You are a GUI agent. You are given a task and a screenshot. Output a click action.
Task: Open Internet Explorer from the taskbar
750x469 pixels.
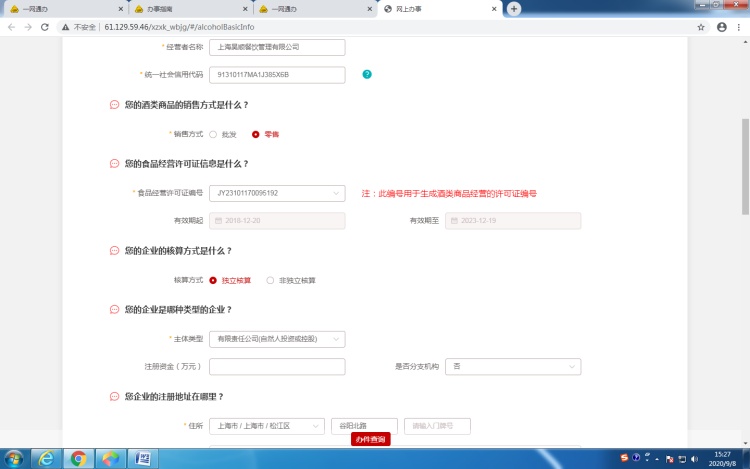tap(46, 458)
